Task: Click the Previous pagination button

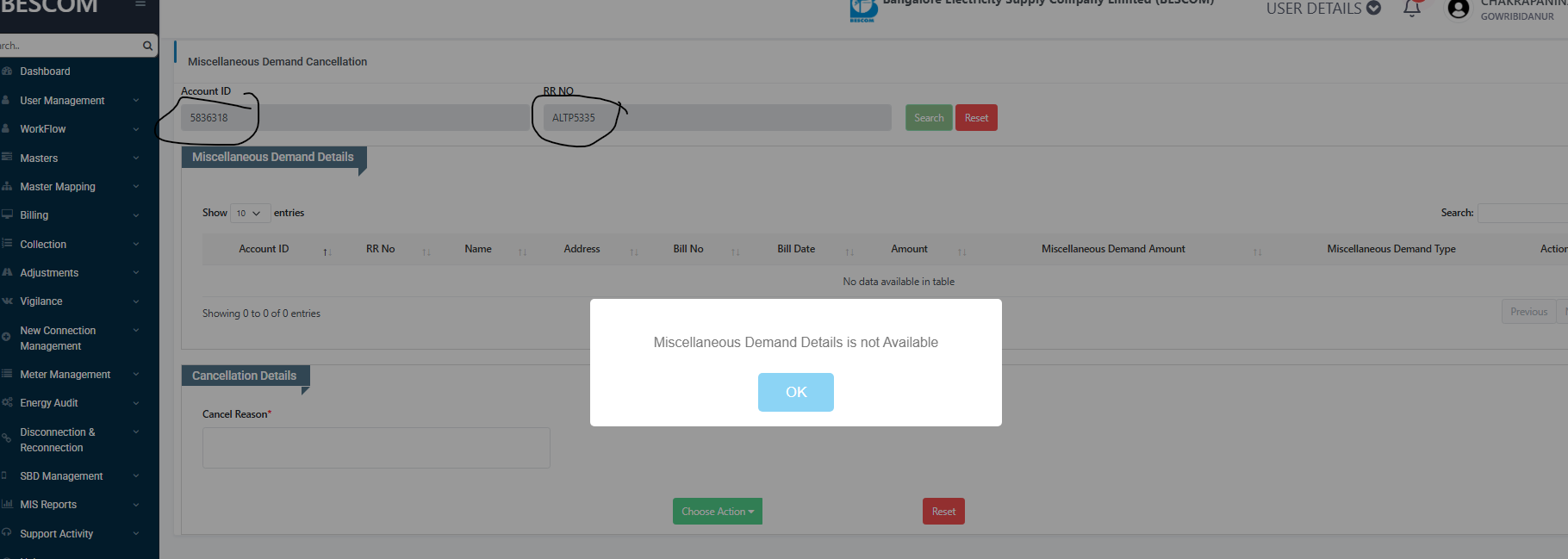Action: click(1528, 312)
